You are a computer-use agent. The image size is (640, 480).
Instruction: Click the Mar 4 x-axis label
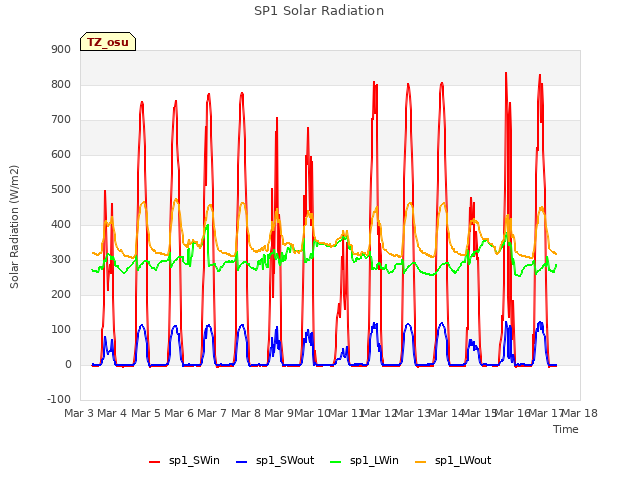(112, 413)
